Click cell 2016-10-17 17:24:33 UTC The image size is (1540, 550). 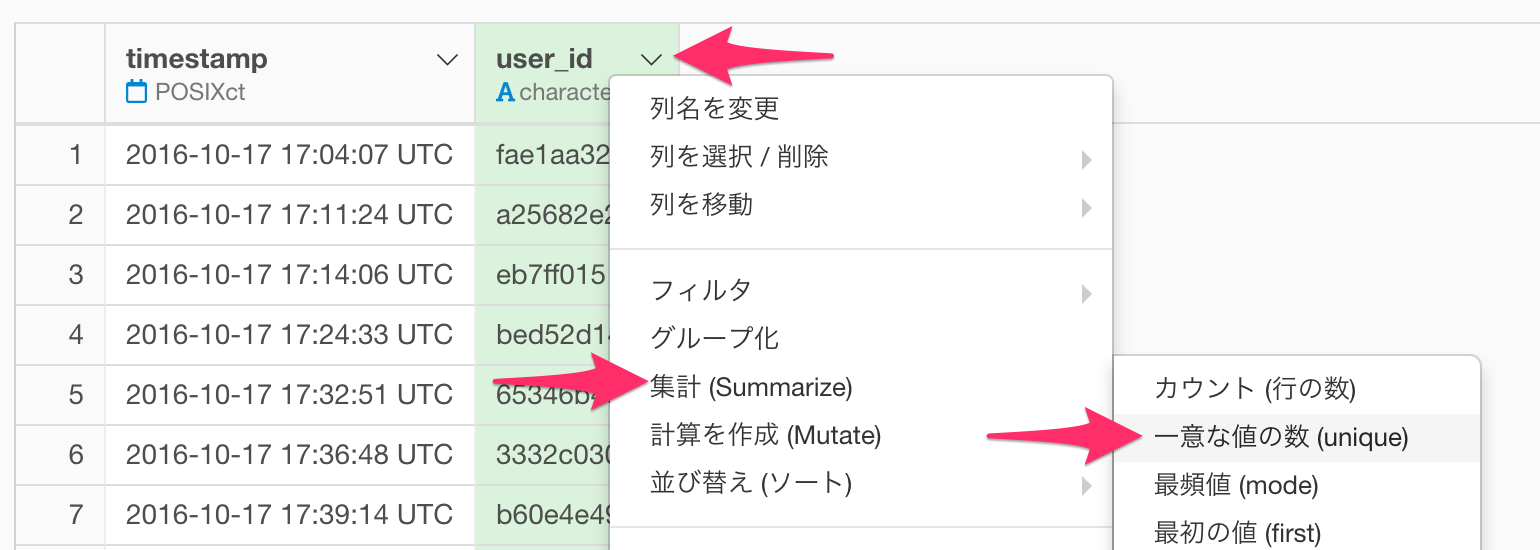coord(289,333)
